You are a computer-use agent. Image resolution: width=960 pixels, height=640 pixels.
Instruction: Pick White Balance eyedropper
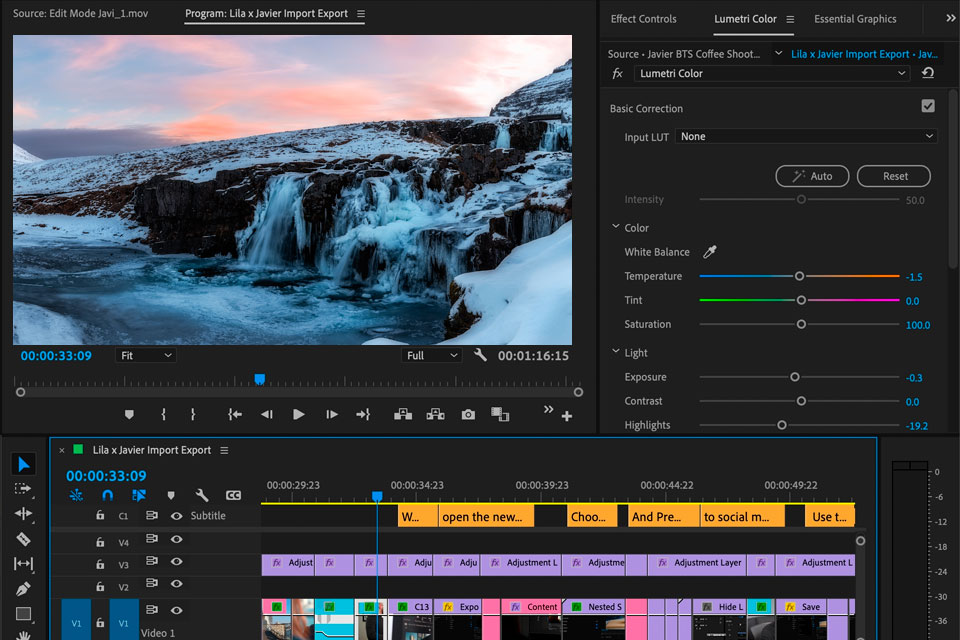(710, 252)
